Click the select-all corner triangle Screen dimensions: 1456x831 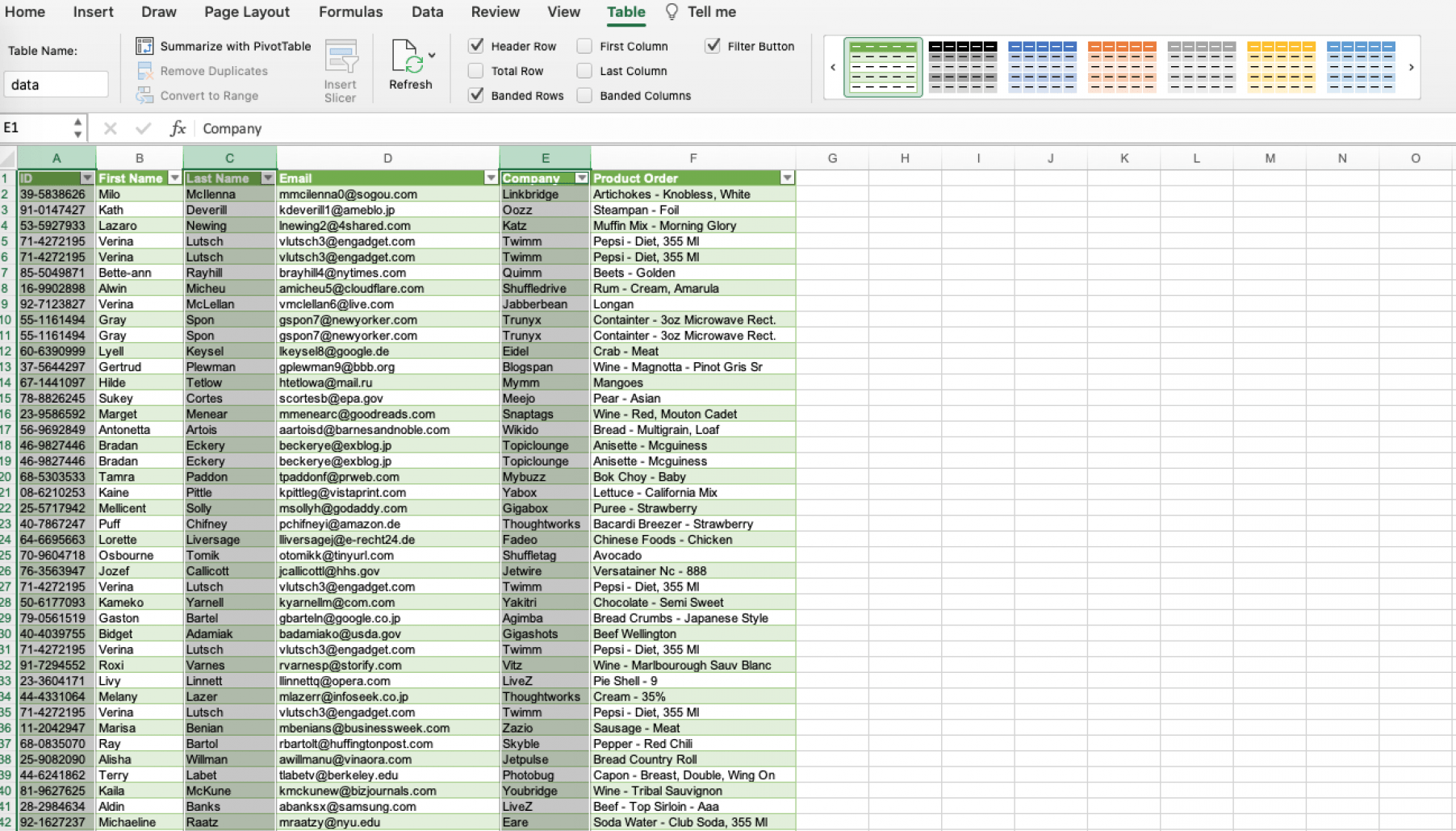(x=8, y=158)
